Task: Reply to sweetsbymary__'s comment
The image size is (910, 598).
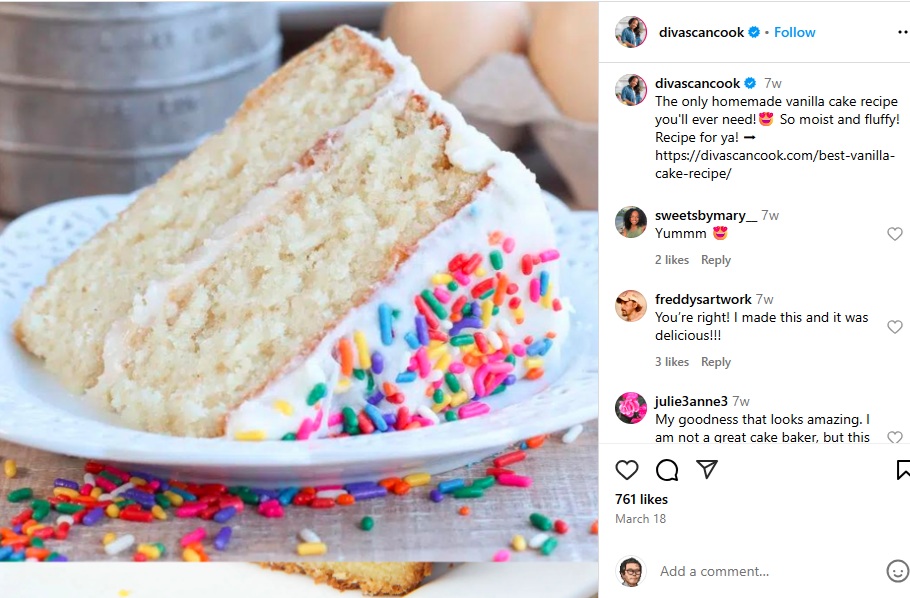Action: point(716,260)
